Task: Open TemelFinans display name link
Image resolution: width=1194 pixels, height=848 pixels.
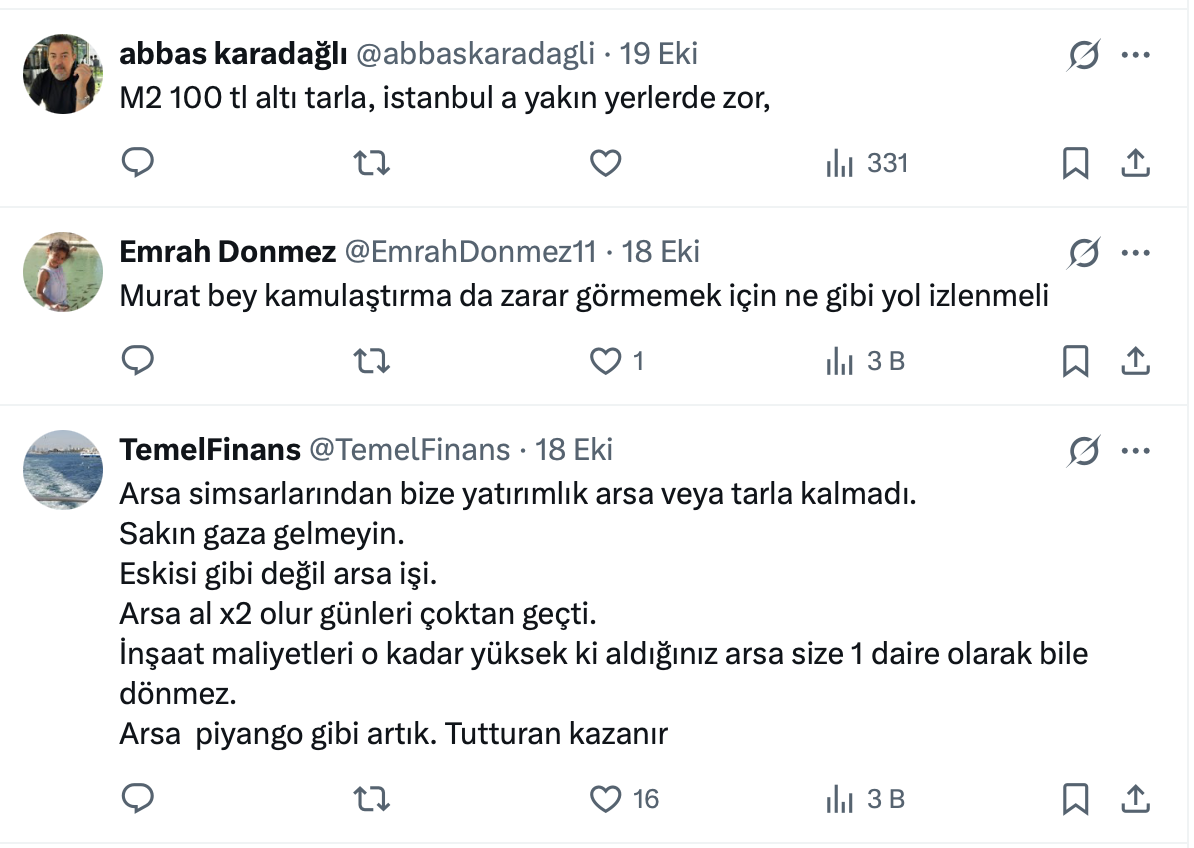Action: pos(210,450)
